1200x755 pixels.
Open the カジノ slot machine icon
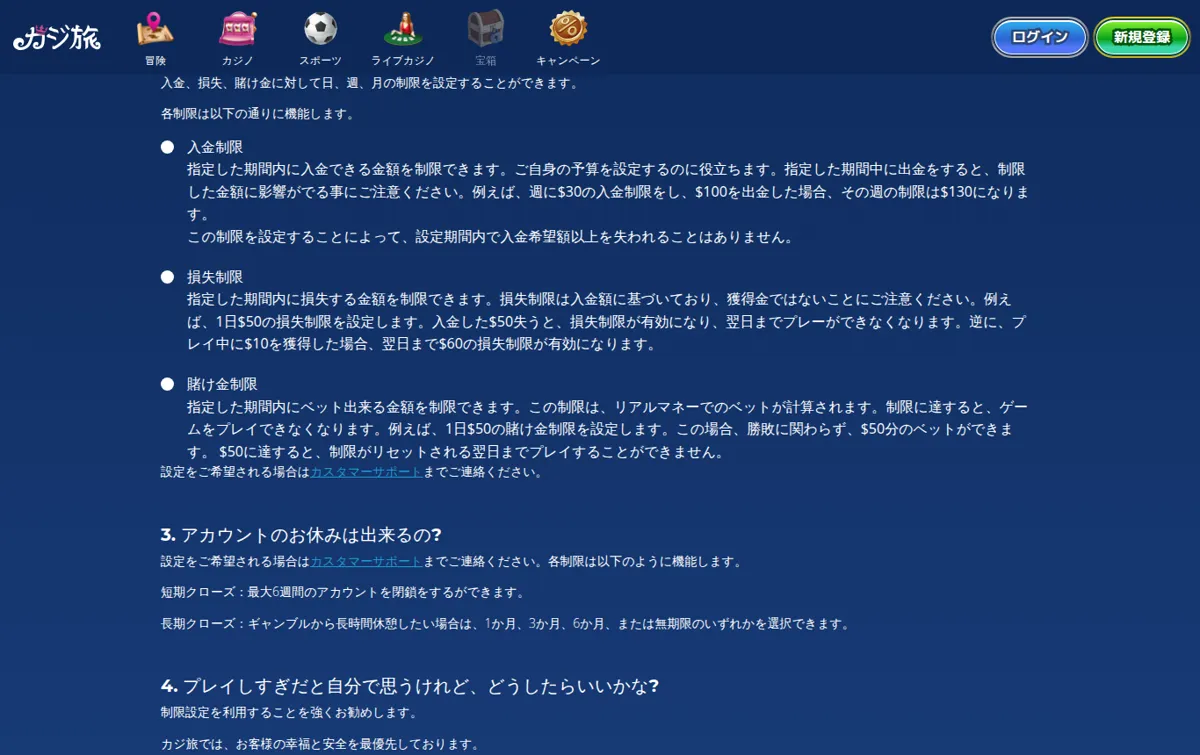(x=238, y=29)
